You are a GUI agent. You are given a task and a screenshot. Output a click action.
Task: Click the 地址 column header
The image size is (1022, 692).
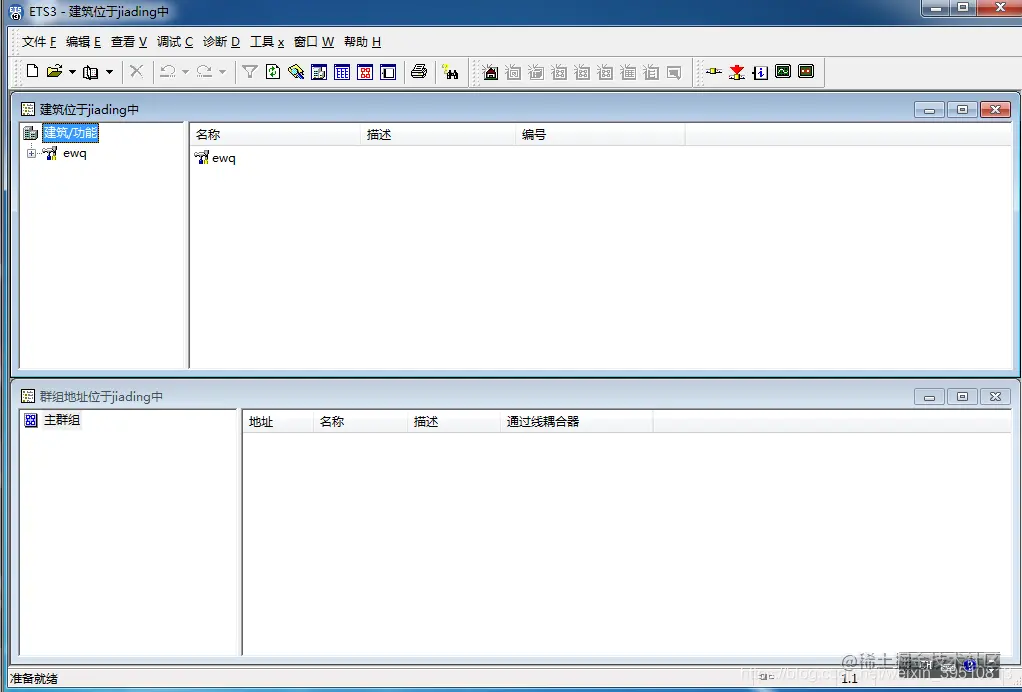(278, 422)
